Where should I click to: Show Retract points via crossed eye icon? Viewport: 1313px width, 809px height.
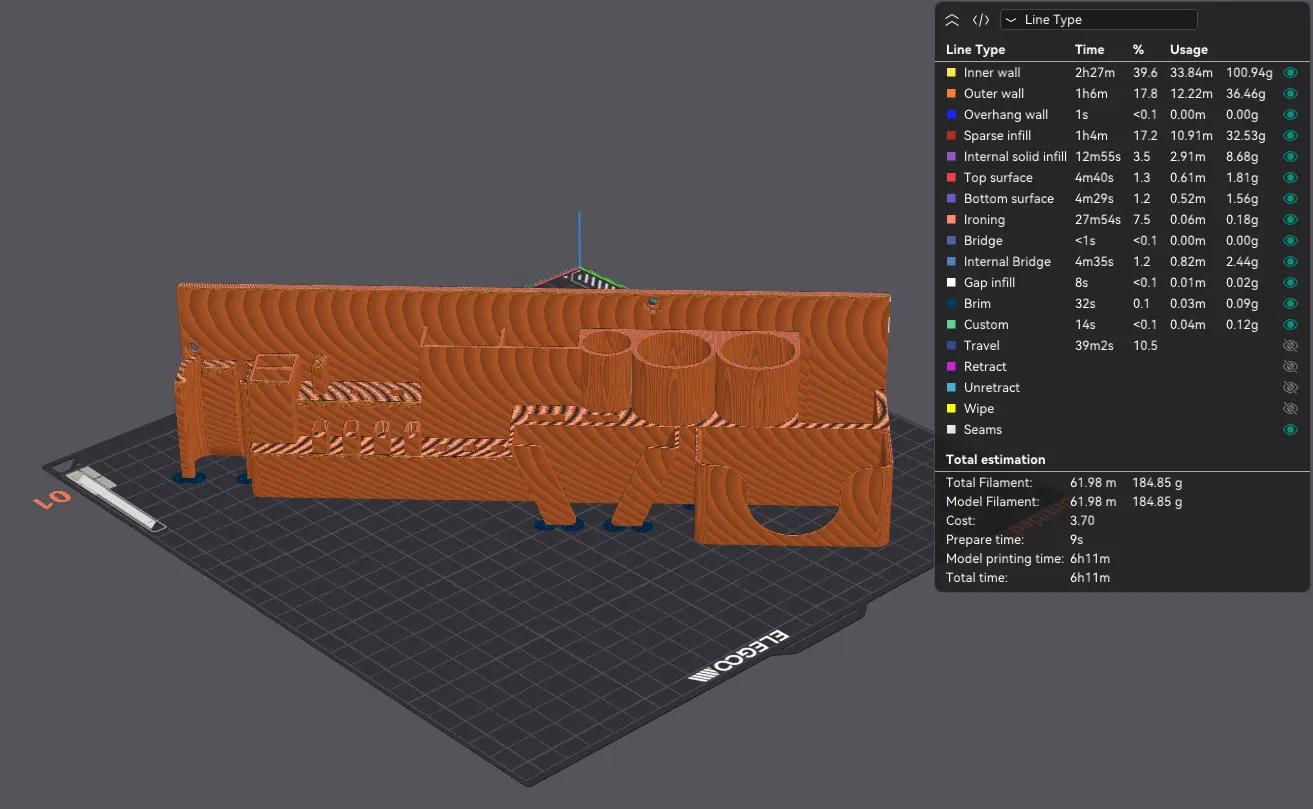1290,367
